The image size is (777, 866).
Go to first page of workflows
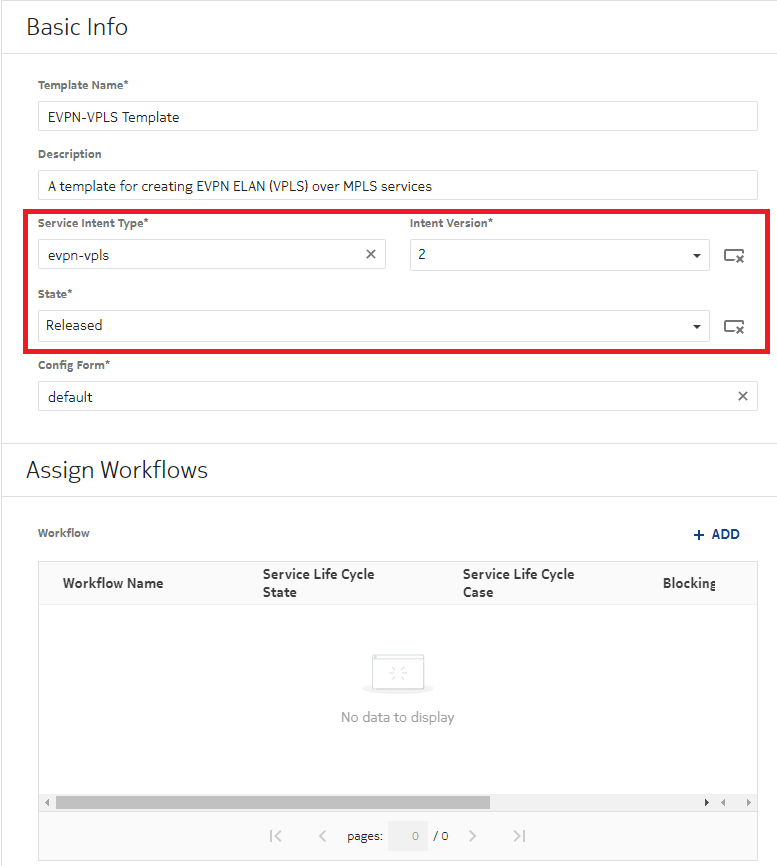pyautogui.click(x=275, y=836)
